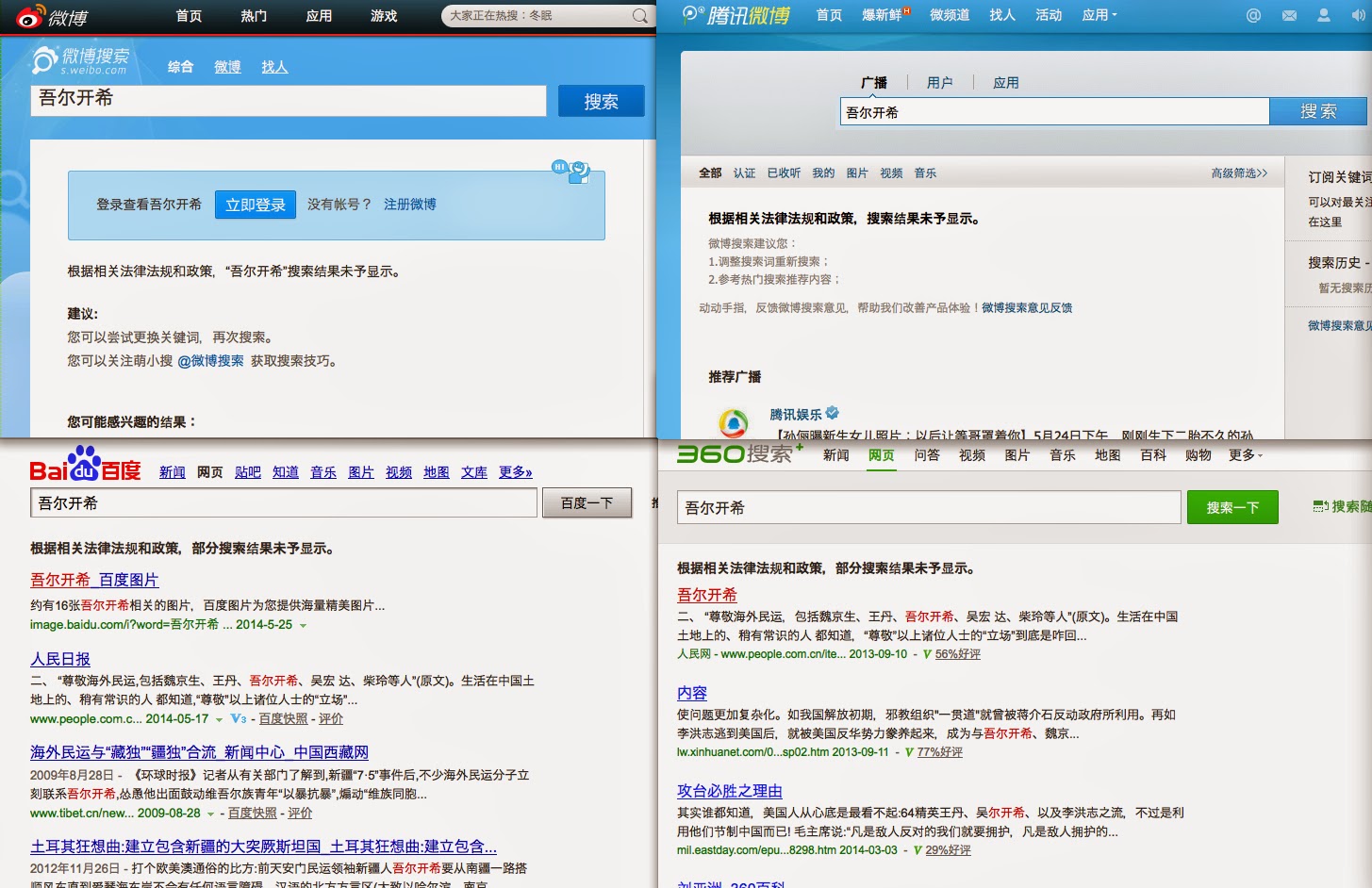The image size is (1372, 888).
Task: Open the envelope messages icon in Tencent Weibo
Action: pos(1289,15)
